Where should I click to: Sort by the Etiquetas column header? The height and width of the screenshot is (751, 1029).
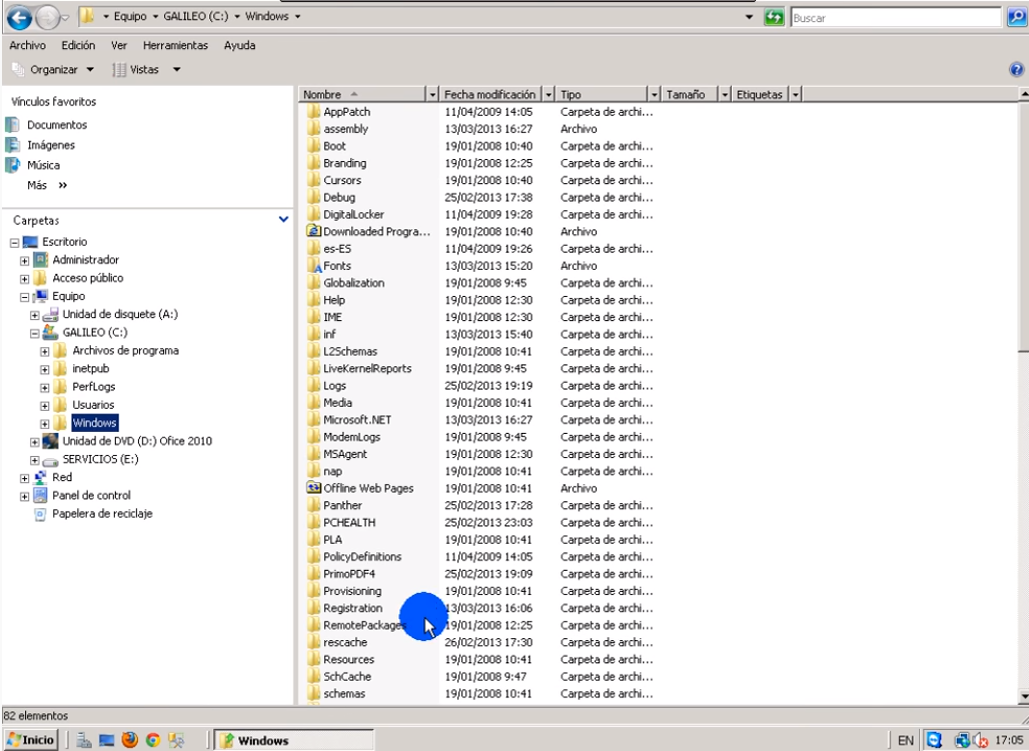[760, 95]
